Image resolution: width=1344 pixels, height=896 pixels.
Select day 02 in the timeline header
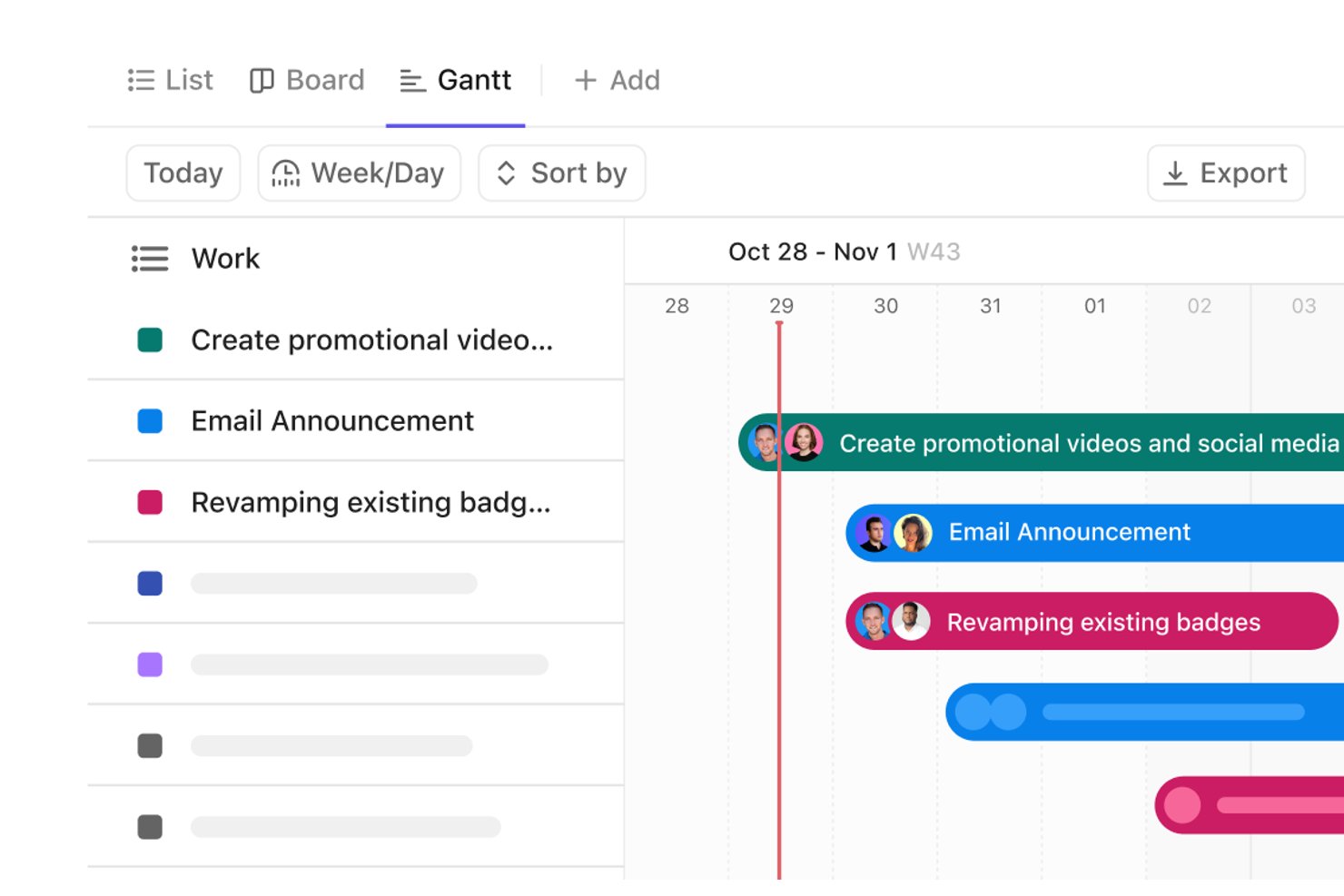point(1200,306)
